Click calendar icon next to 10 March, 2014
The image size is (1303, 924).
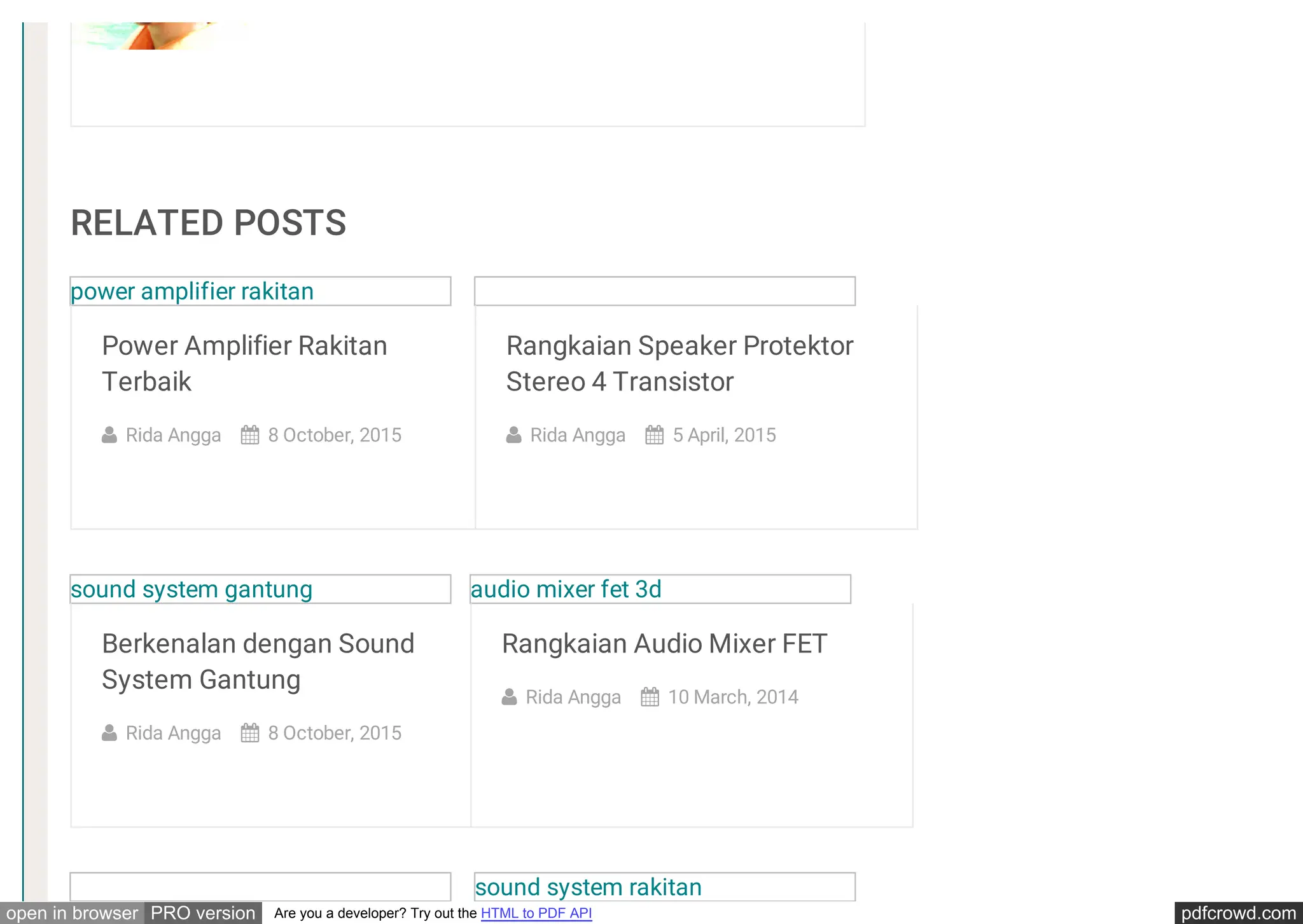pos(650,697)
